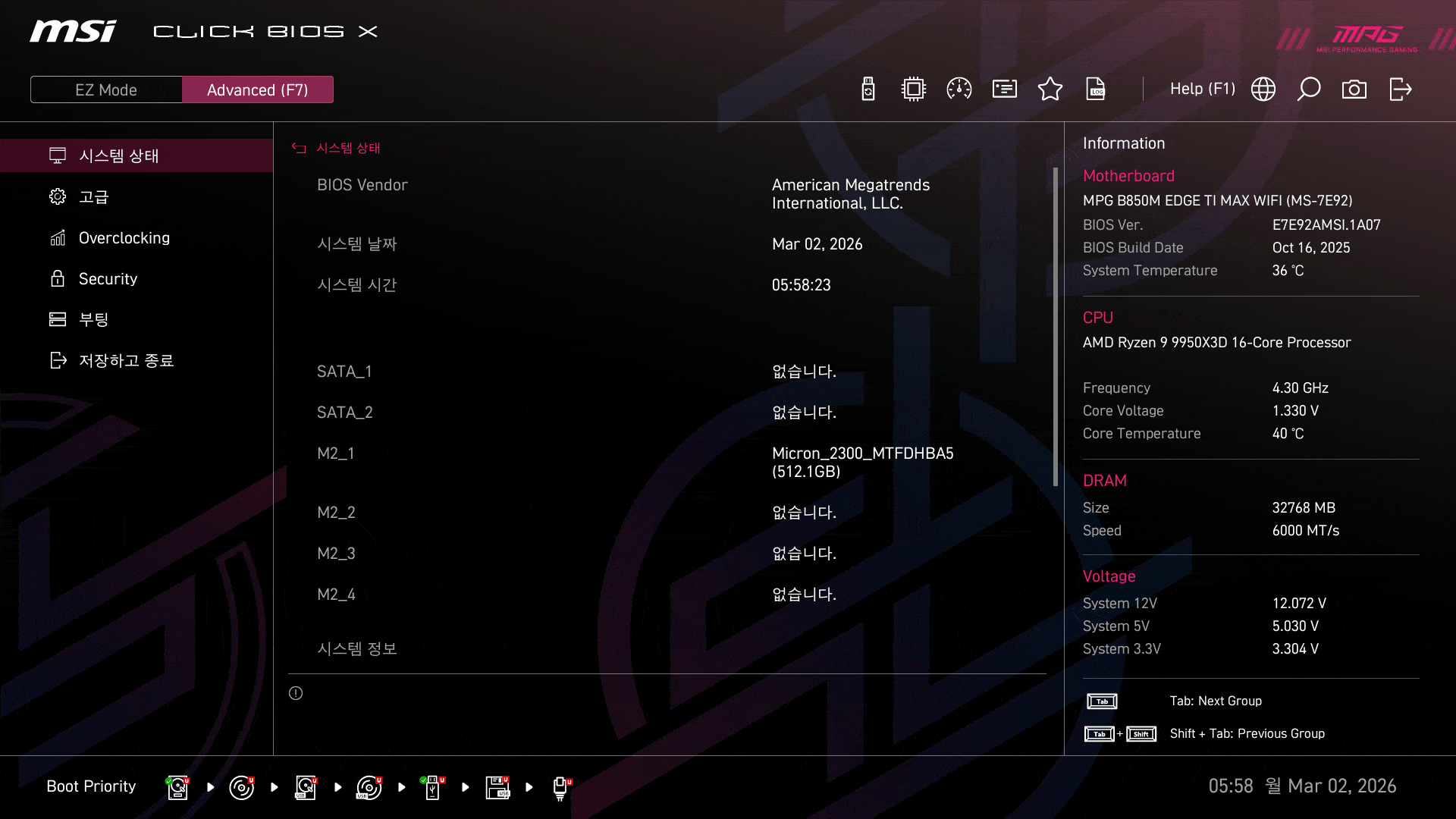The image size is (1456, 819).
Task: Open search with the magnifier icon
Action: [1309, 89]
